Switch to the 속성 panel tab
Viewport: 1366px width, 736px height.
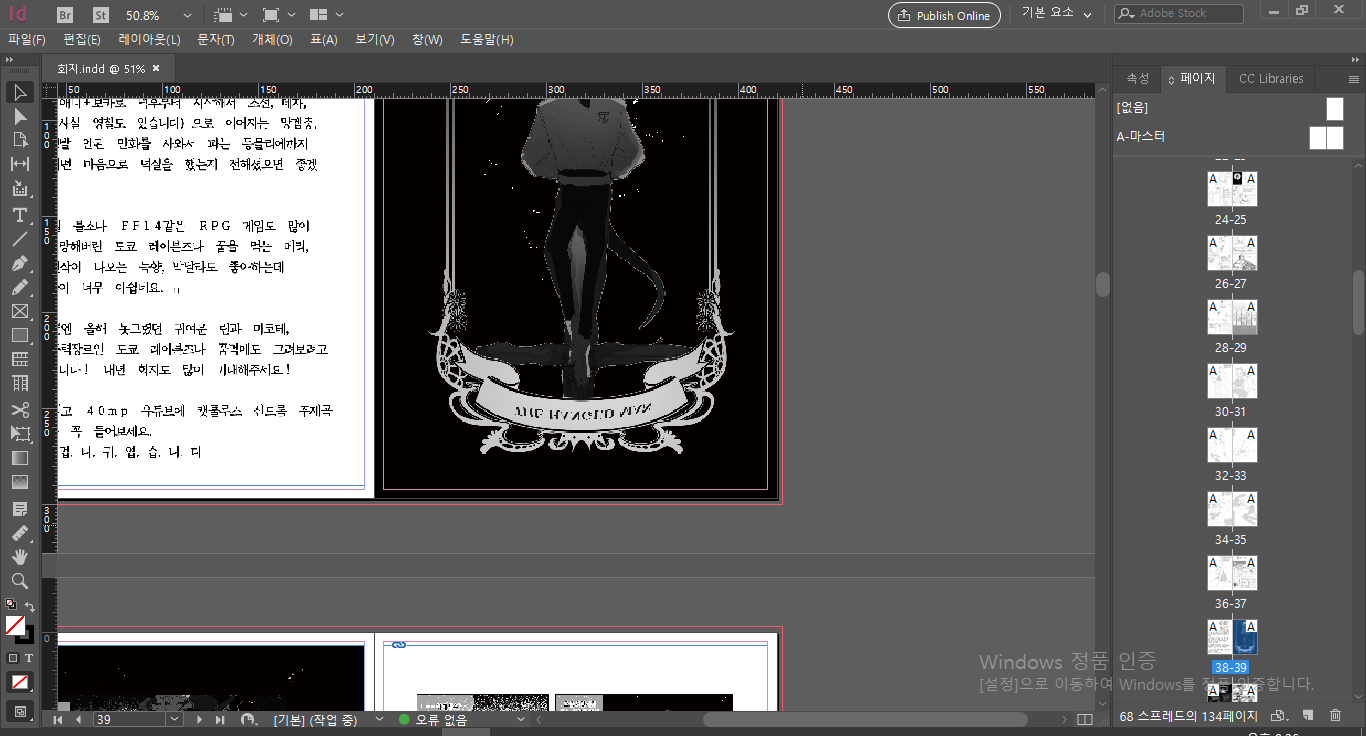[1138, 79]
